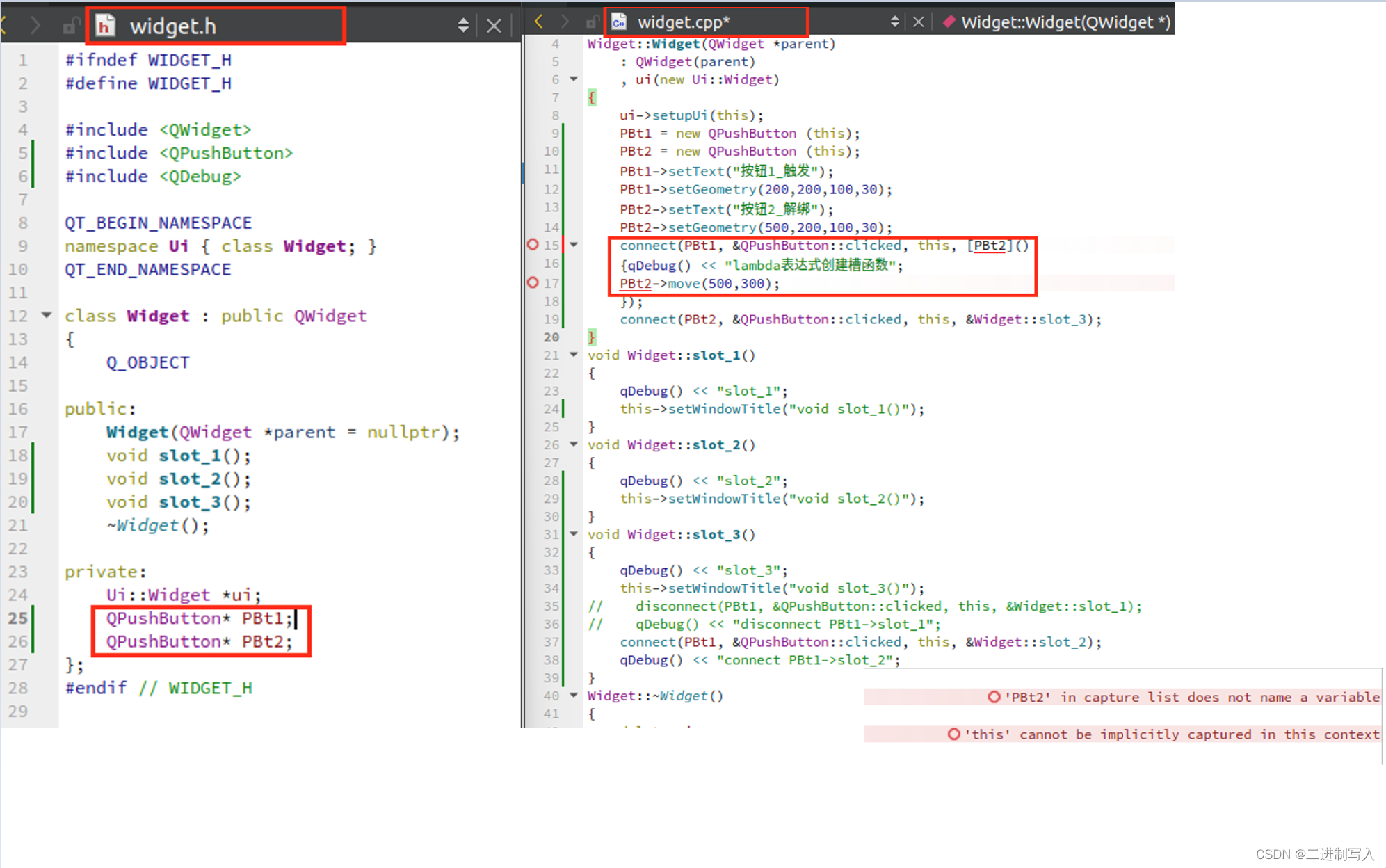Click the 'PBt2' in capture list error icon
1386x868 pixels.
pos(994,697)
